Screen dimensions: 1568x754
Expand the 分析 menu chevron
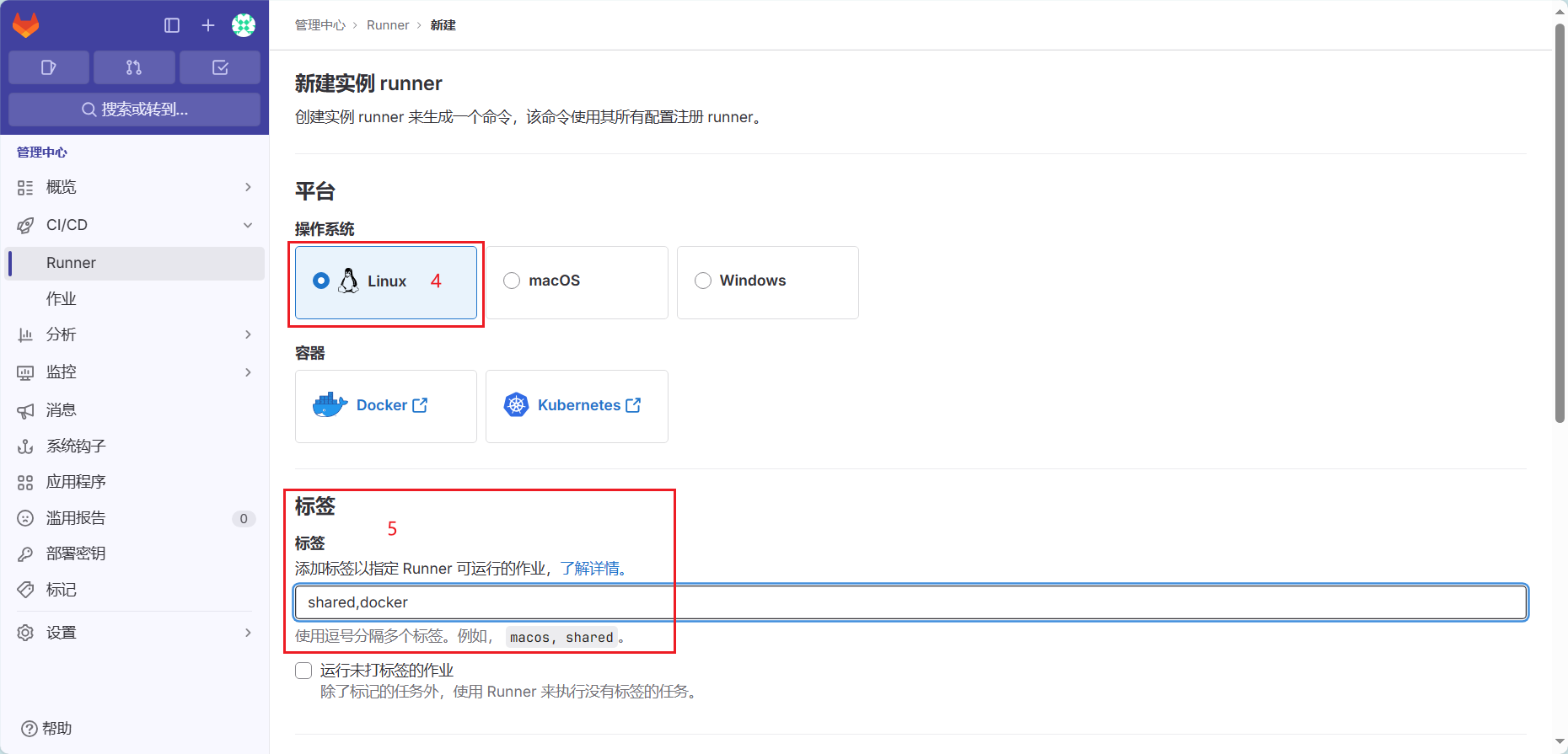tap(248, 334)
